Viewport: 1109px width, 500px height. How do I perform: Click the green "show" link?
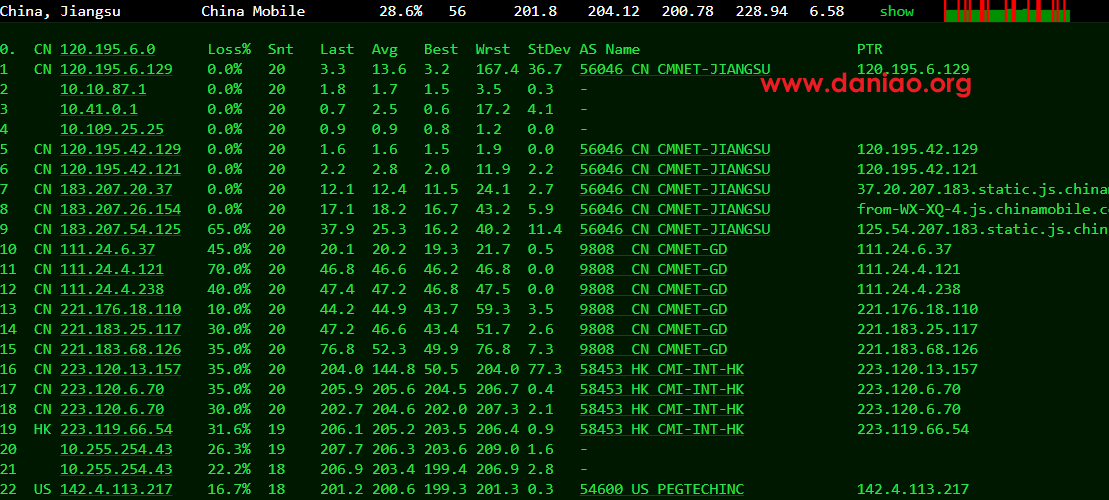(896, 11)
